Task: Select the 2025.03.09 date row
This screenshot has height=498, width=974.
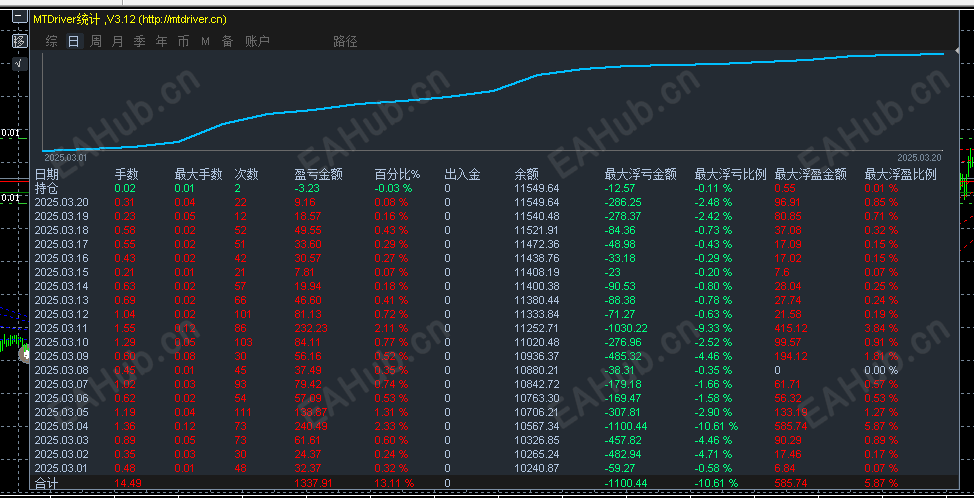Action: pos(61,356)
